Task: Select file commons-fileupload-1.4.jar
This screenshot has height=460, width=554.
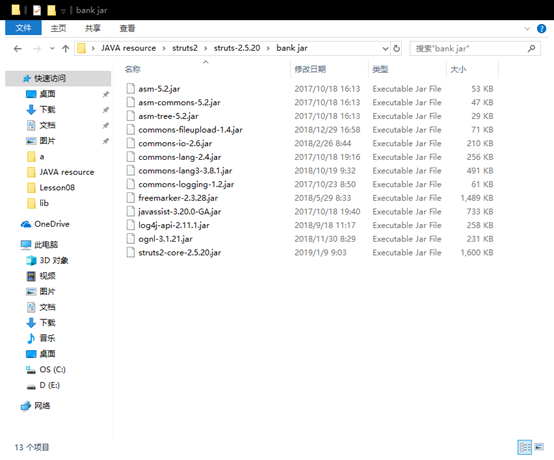Action: (190, 130)
